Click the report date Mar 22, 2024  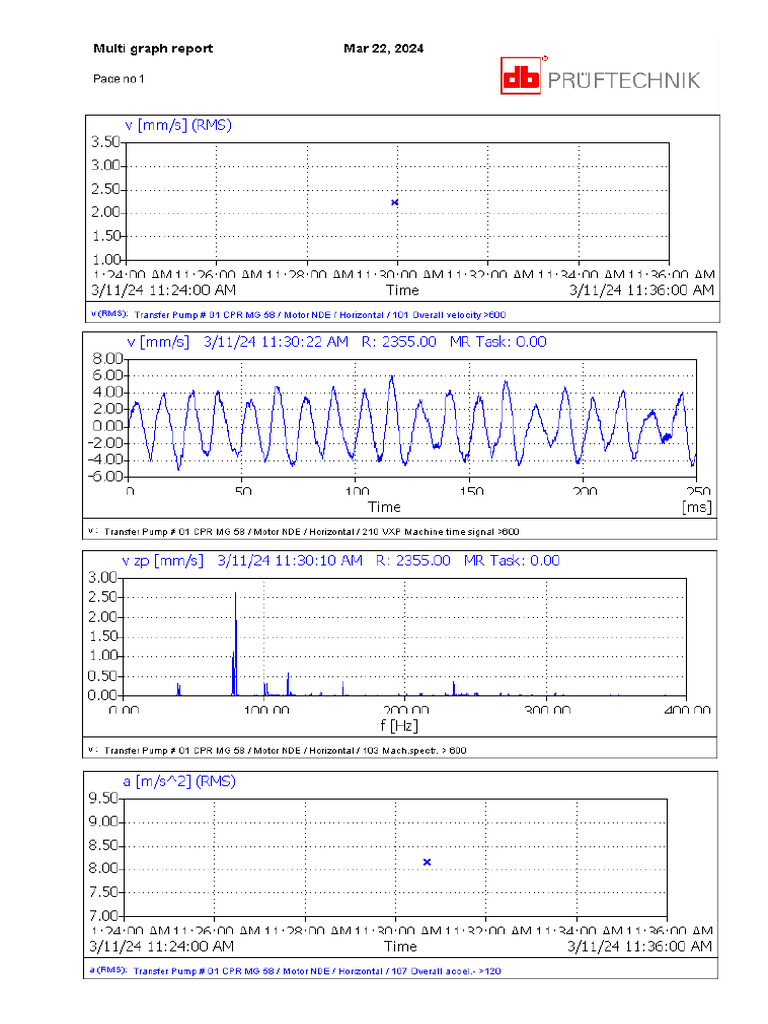(383, 48)
